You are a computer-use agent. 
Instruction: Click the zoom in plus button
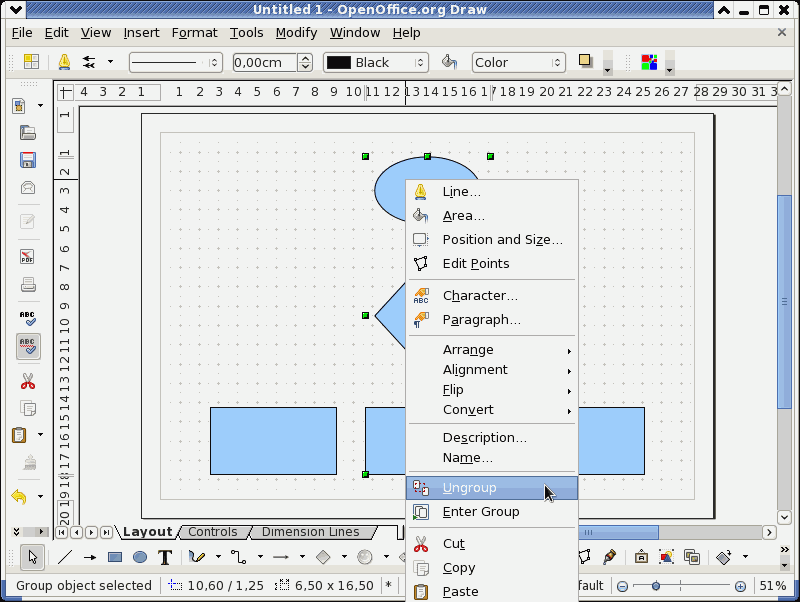click(740, 586)
